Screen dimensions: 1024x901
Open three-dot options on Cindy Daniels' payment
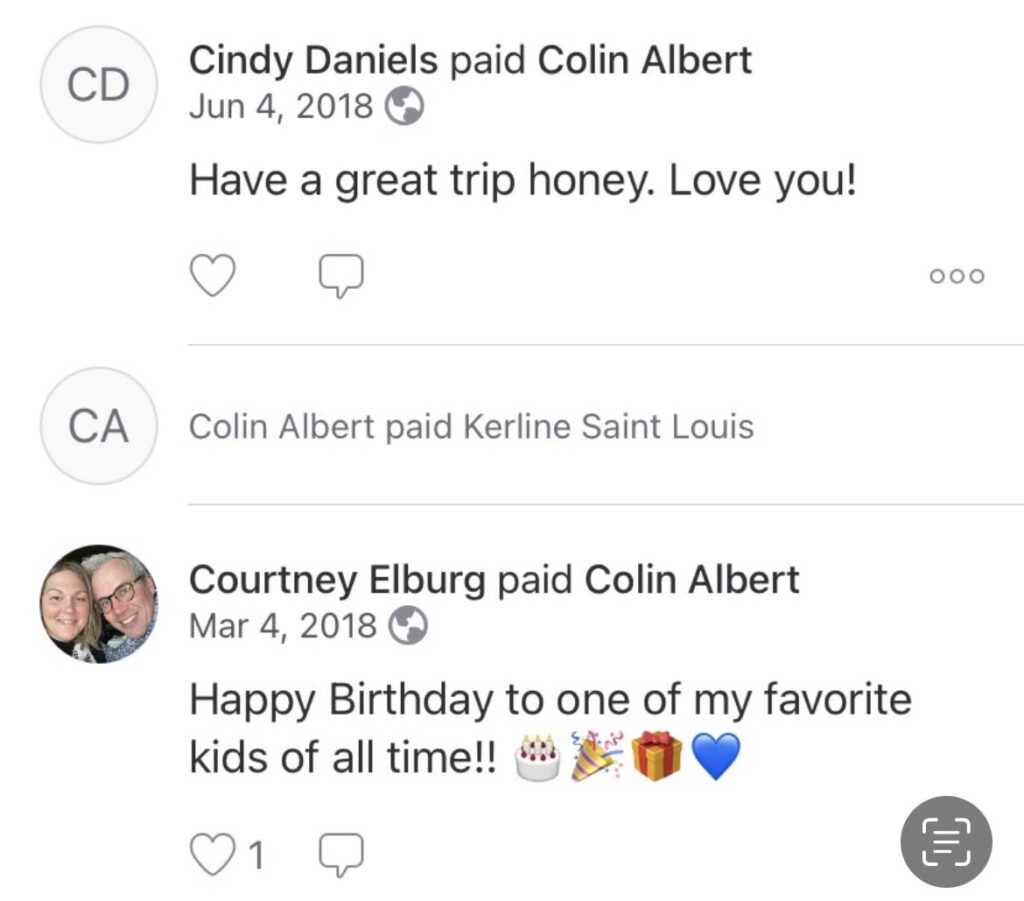[956, 276]
